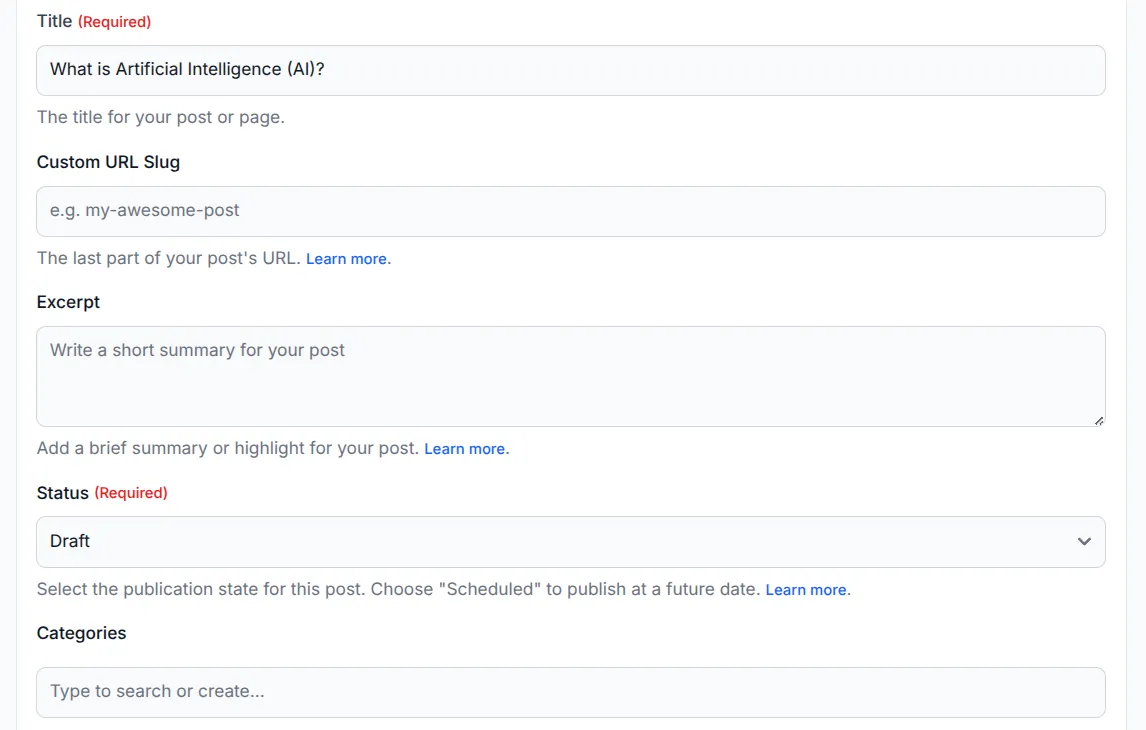Click inside the Excerpt summary textarea
The image size is (1146, 730).
[x=570, y=375]
